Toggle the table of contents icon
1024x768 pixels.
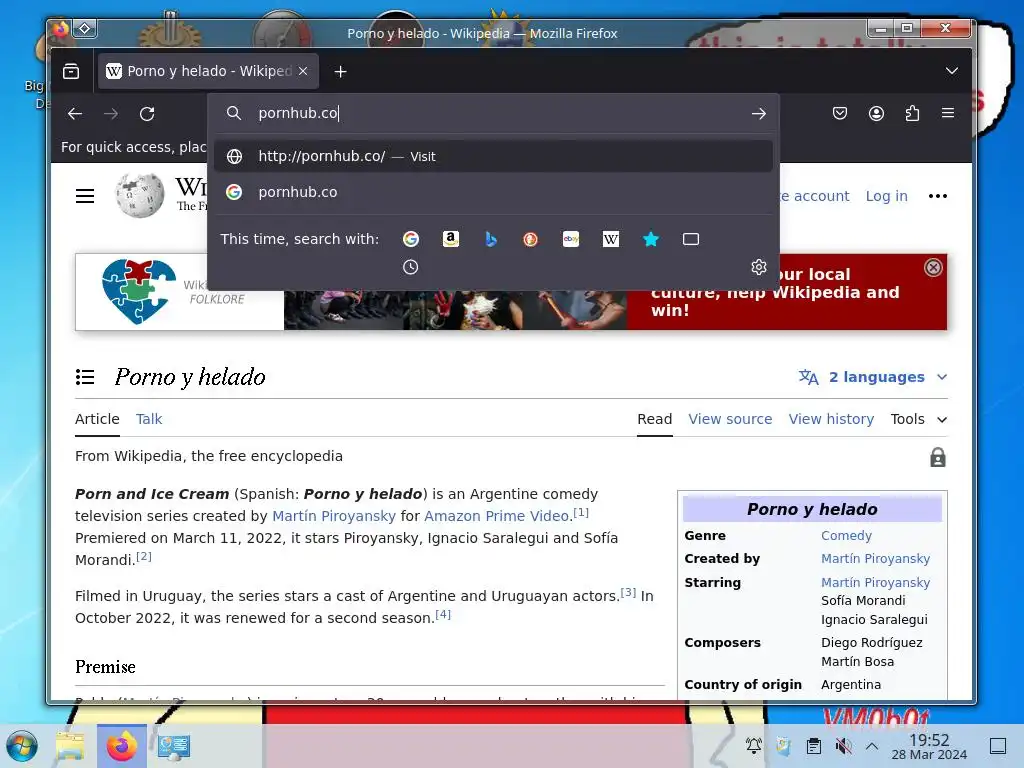point(85,377)
